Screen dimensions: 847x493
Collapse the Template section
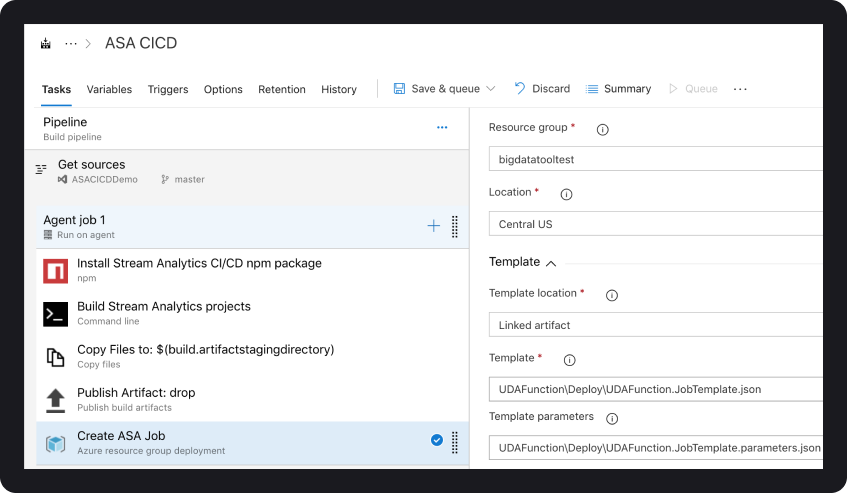point(550,263)
